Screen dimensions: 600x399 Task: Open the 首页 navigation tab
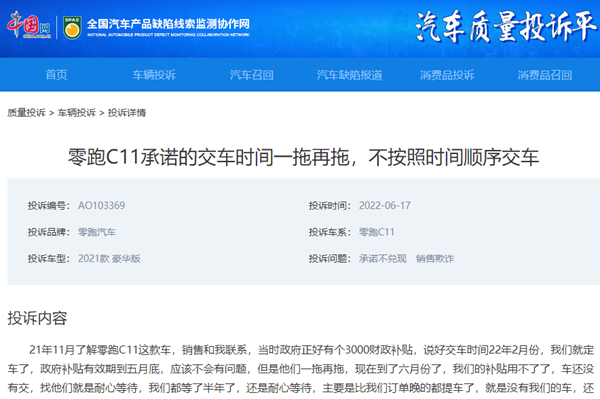point(56,75)
